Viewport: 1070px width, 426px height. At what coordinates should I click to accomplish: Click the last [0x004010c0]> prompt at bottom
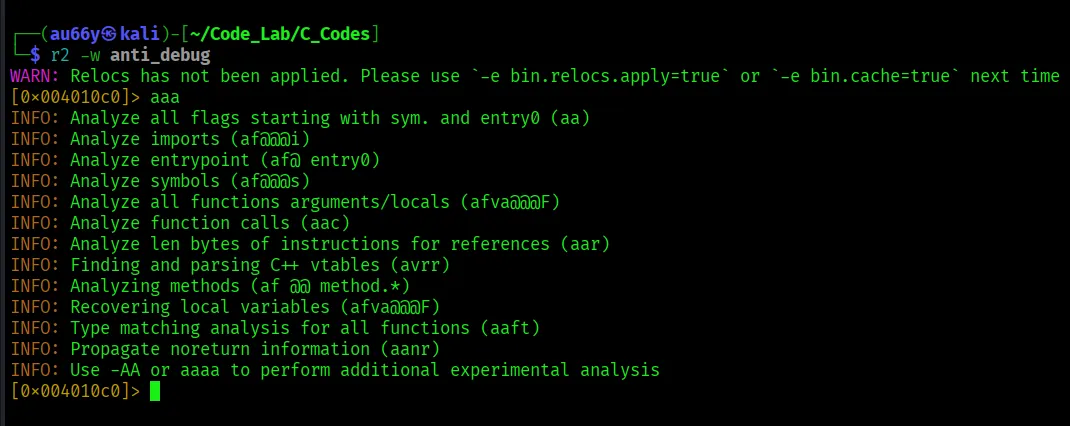(x=70, y=391)
